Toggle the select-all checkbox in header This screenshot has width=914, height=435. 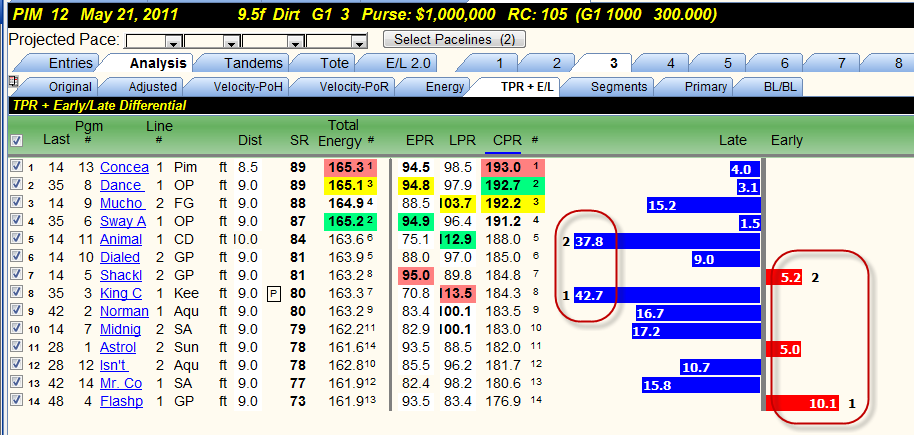point(16,140)
